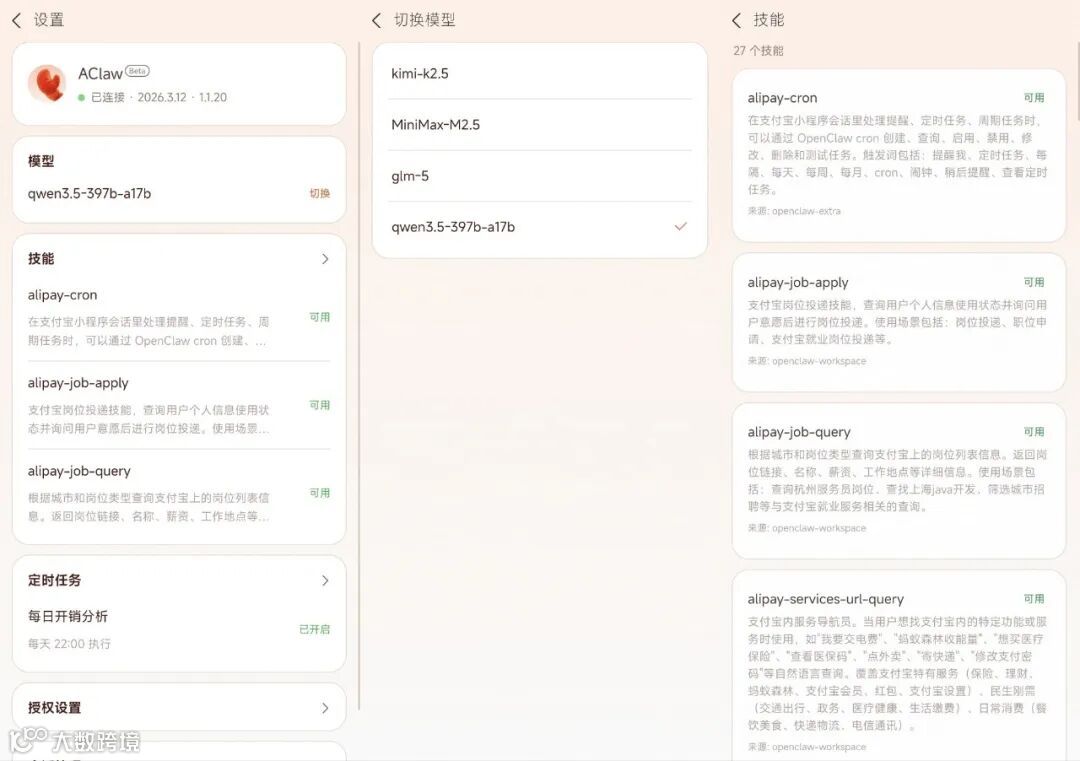Click the 27 个技能 count label
The image size is (1080, 761).
pyautogui.click(x=758, y=51)
